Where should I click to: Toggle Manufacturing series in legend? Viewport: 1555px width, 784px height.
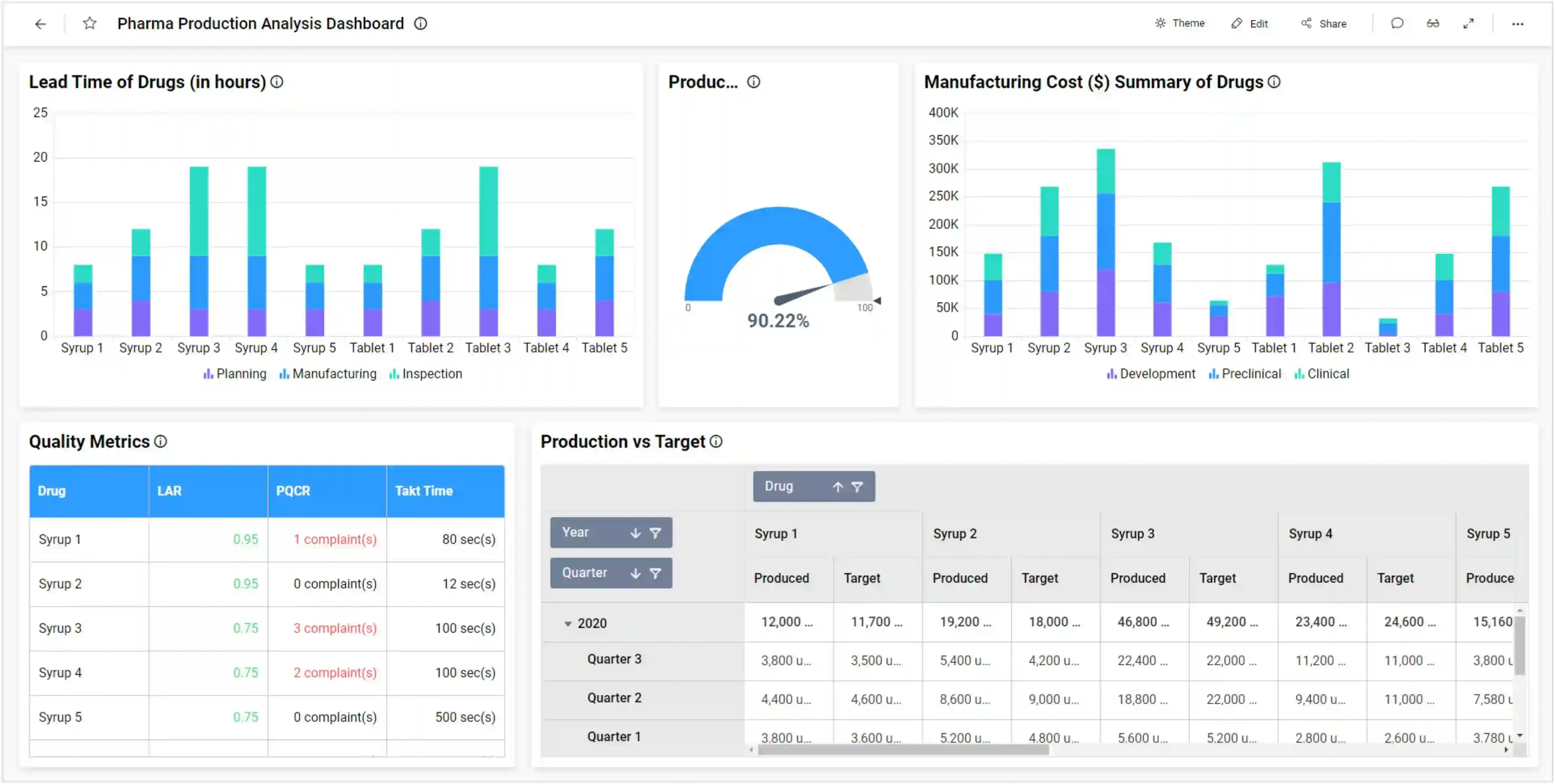(x=328, y=374)
